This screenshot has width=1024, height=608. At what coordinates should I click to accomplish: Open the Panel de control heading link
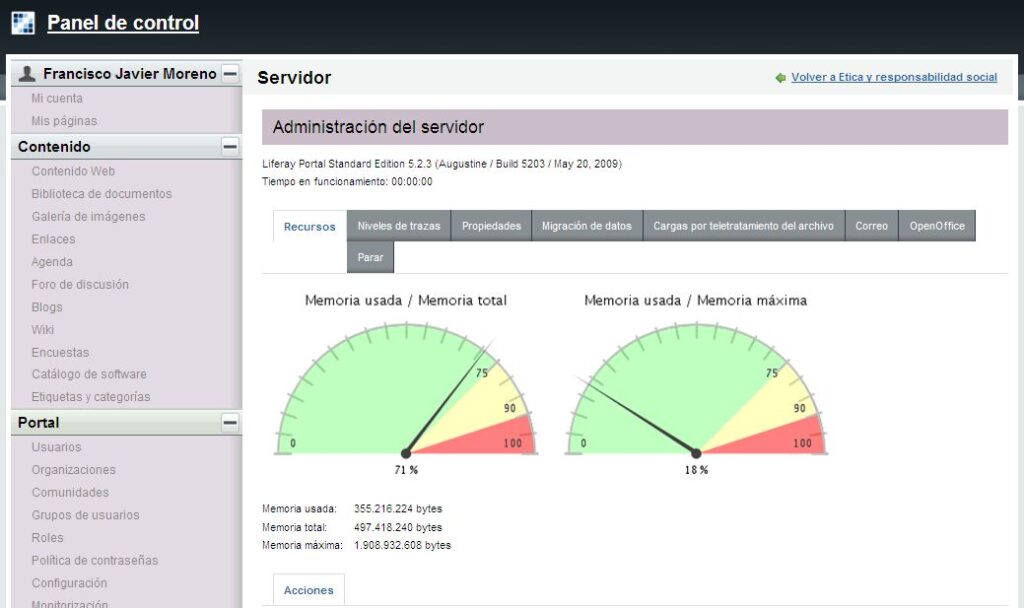122,23
